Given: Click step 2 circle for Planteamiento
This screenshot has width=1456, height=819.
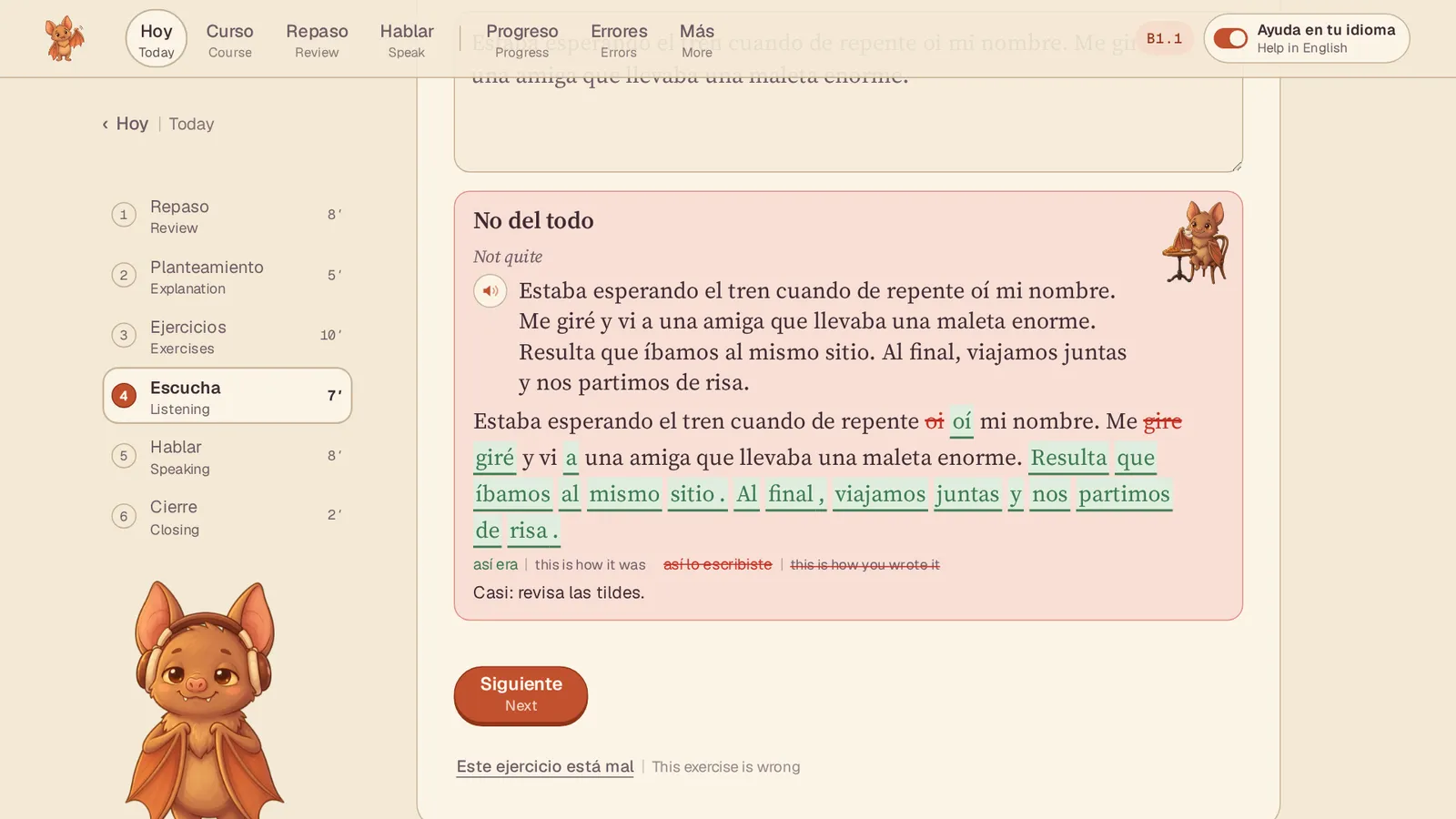Looking at the screenshot, I should [x=124, y=275].
